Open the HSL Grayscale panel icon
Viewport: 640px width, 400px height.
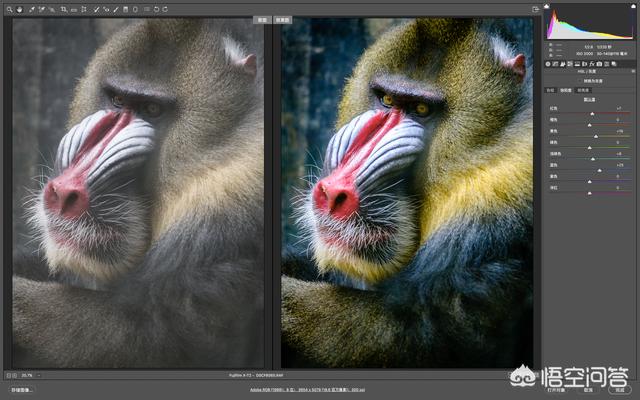570,64
